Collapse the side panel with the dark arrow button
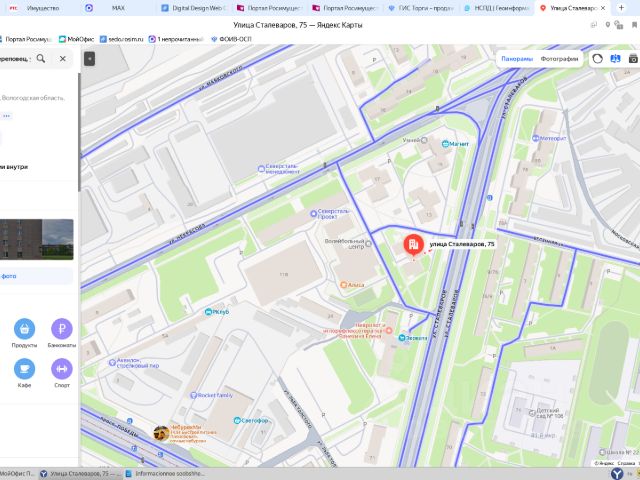Screen dimensions: 640x480 pos(89,59)
